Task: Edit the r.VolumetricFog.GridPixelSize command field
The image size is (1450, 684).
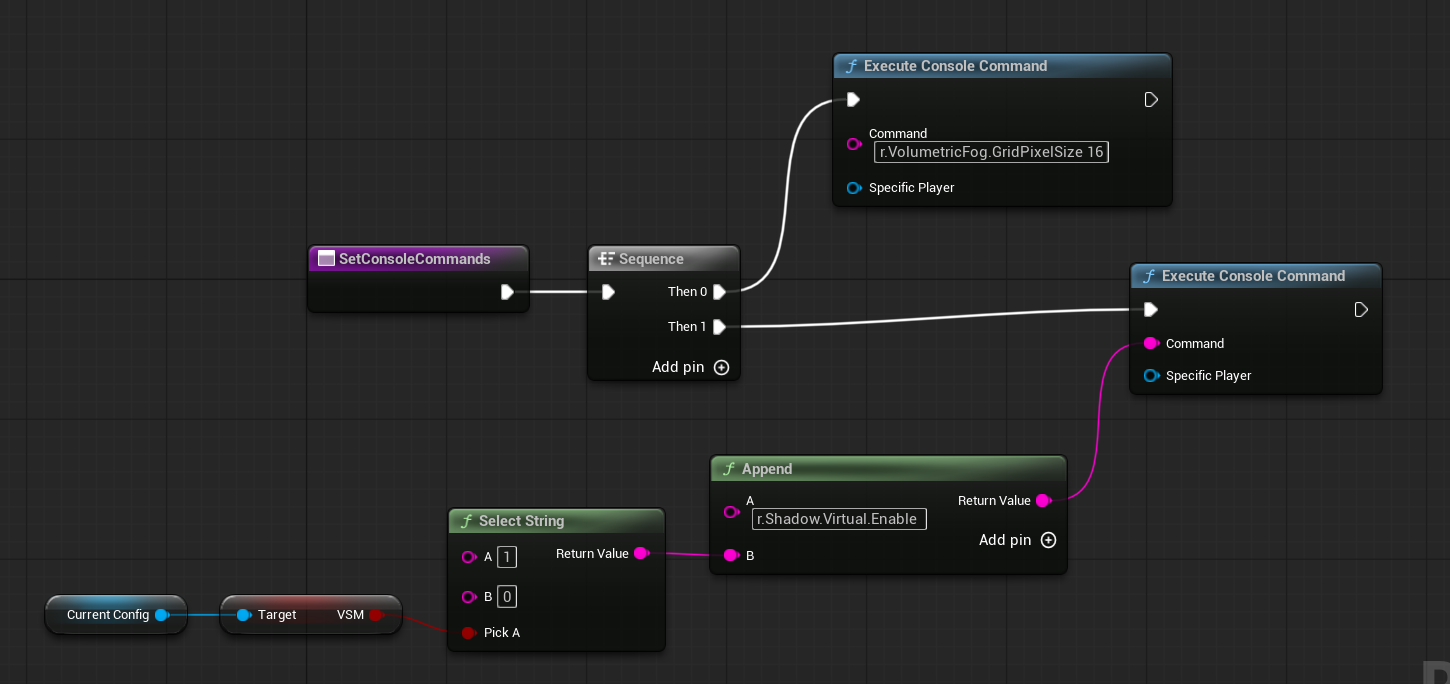Action: pyautogui.click(x=990, y=152)
